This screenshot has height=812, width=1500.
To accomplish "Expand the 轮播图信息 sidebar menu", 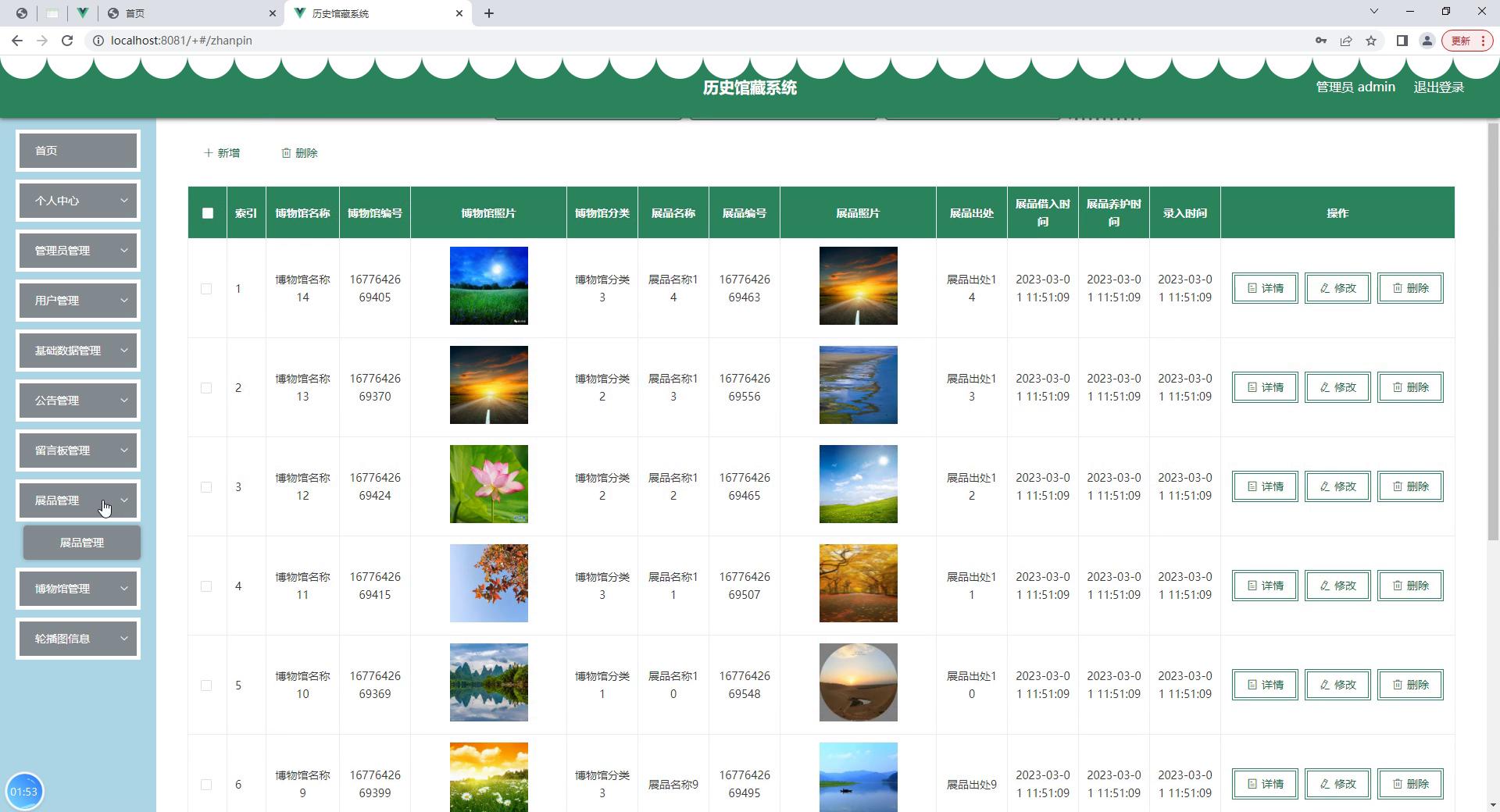I will click(78, 639).
